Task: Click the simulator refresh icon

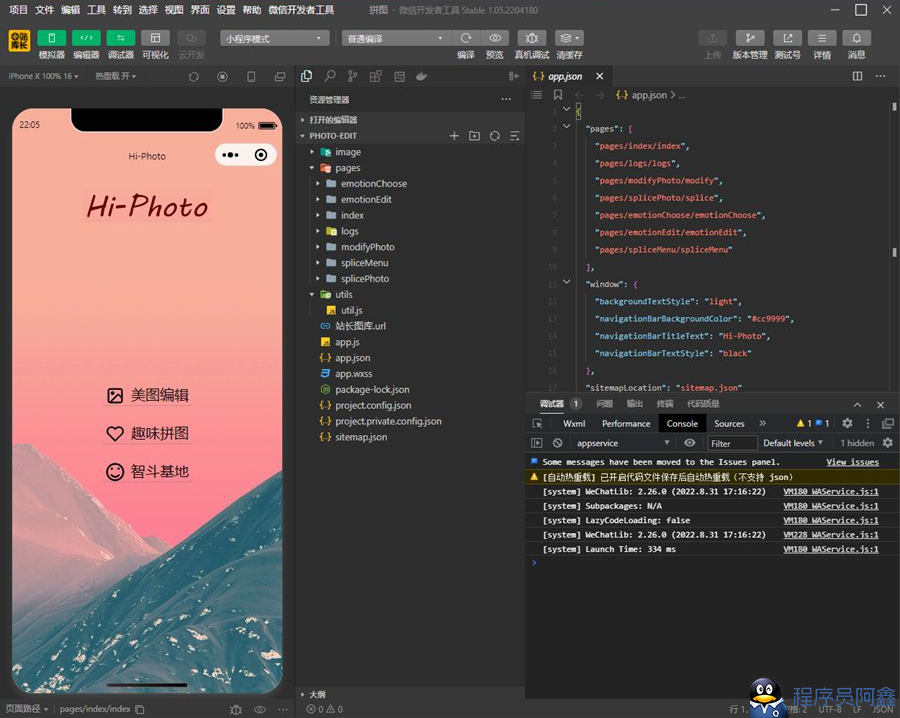Action: (193, 77)
